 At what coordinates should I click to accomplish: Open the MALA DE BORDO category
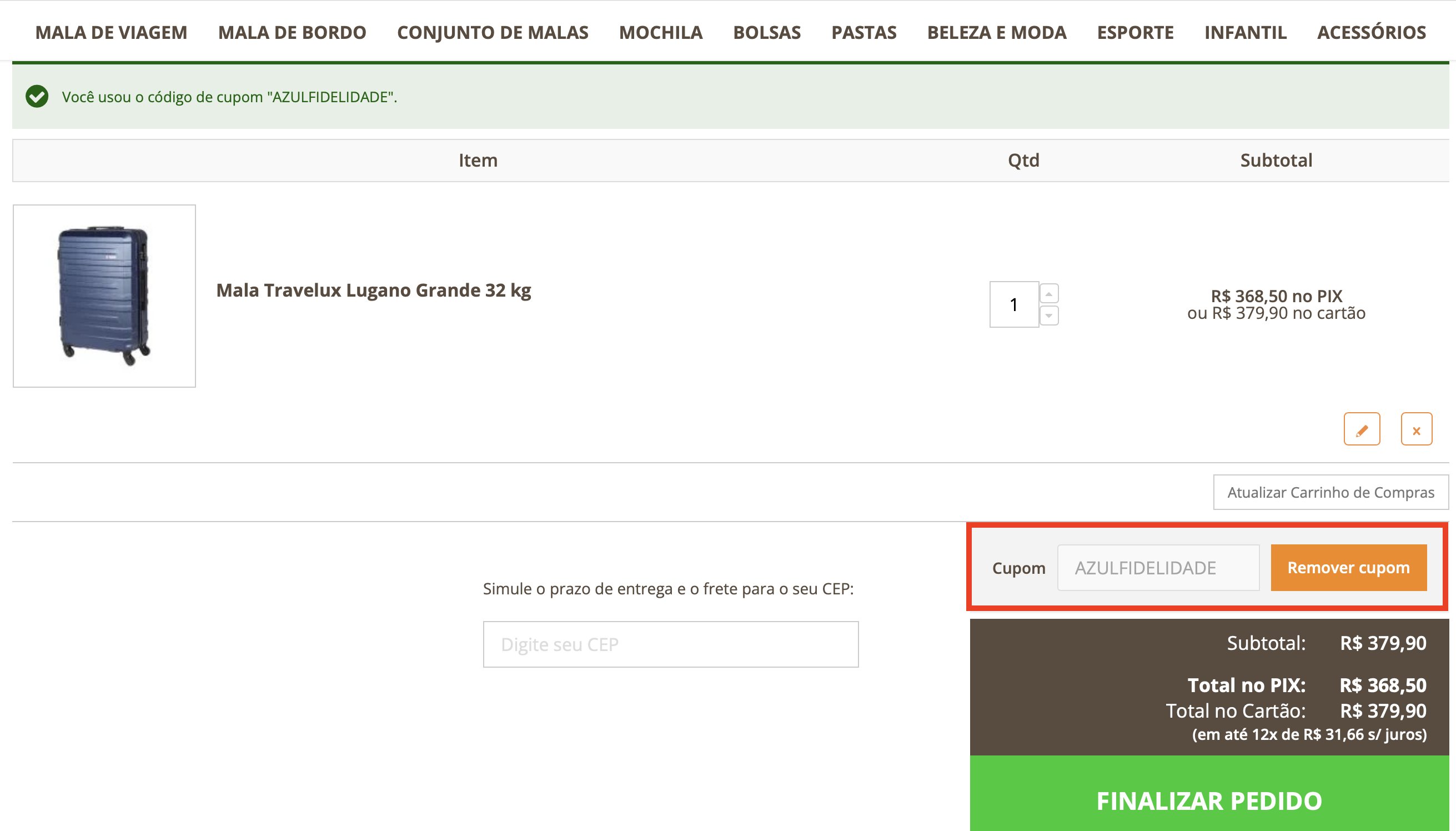coord(292,33)
